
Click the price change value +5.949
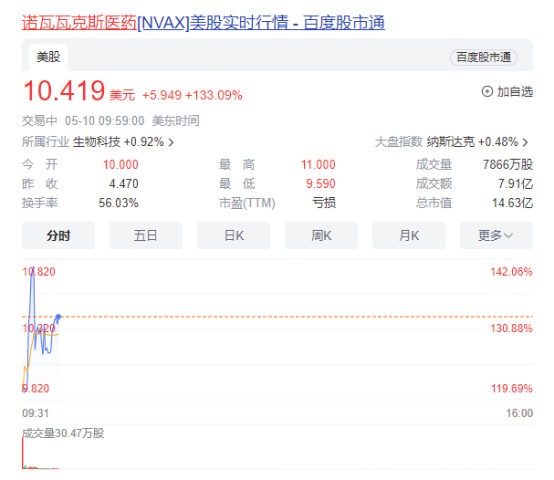162,95
